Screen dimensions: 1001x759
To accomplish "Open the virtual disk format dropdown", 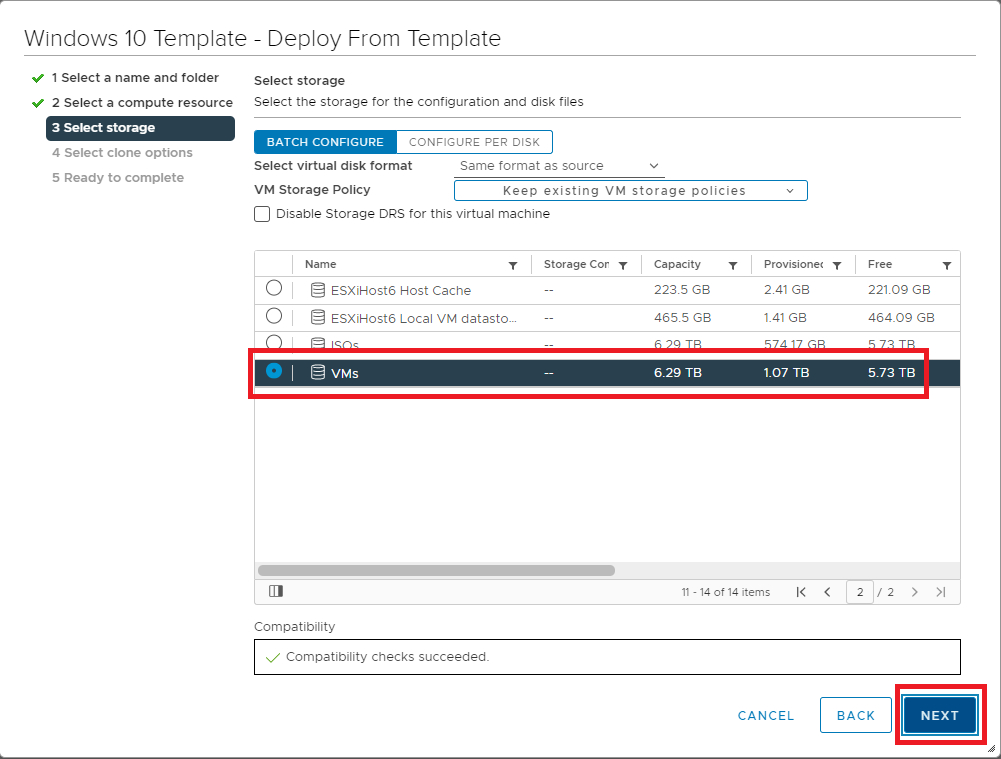I will pos(559,166).
